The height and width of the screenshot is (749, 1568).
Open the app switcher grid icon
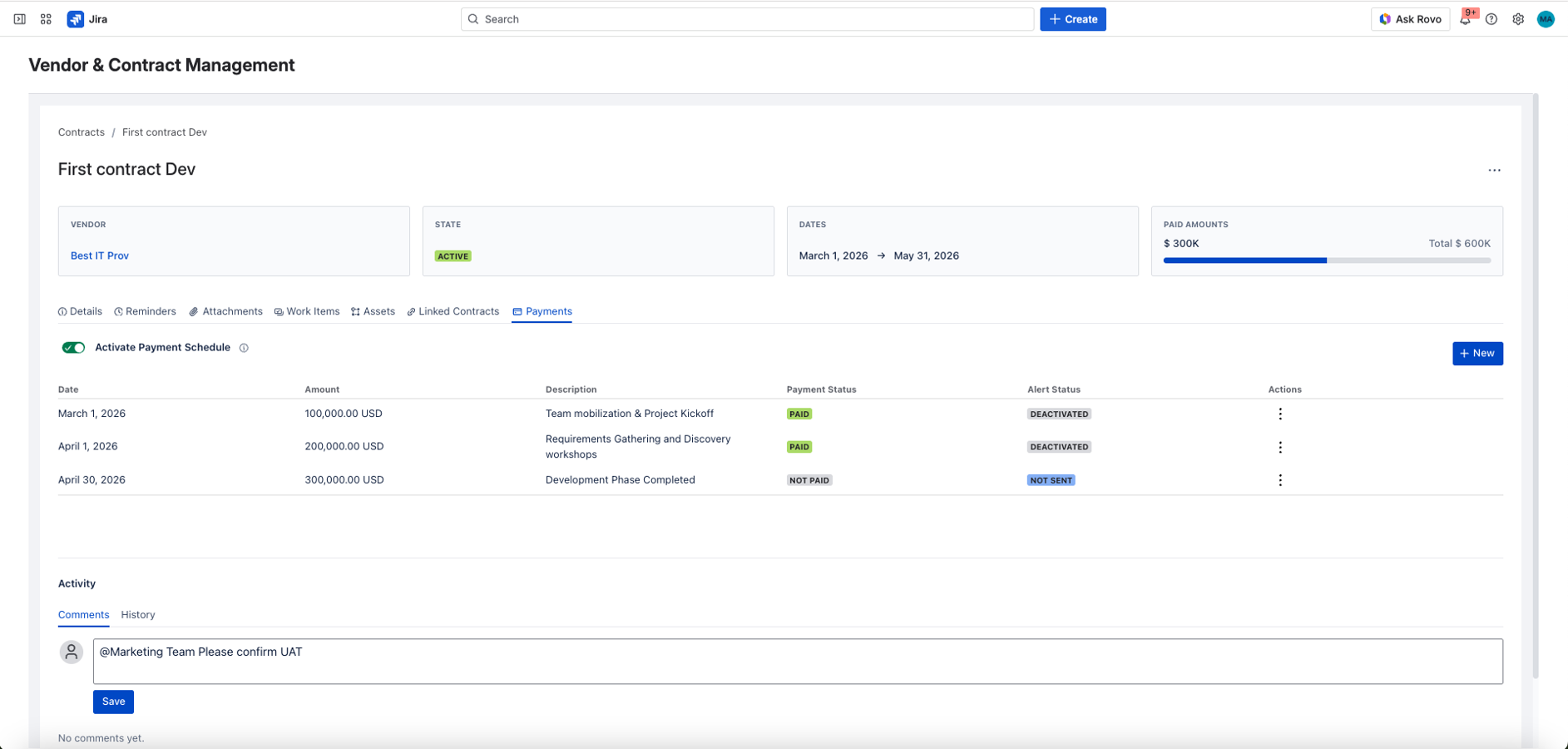click(x=46, y=18)
